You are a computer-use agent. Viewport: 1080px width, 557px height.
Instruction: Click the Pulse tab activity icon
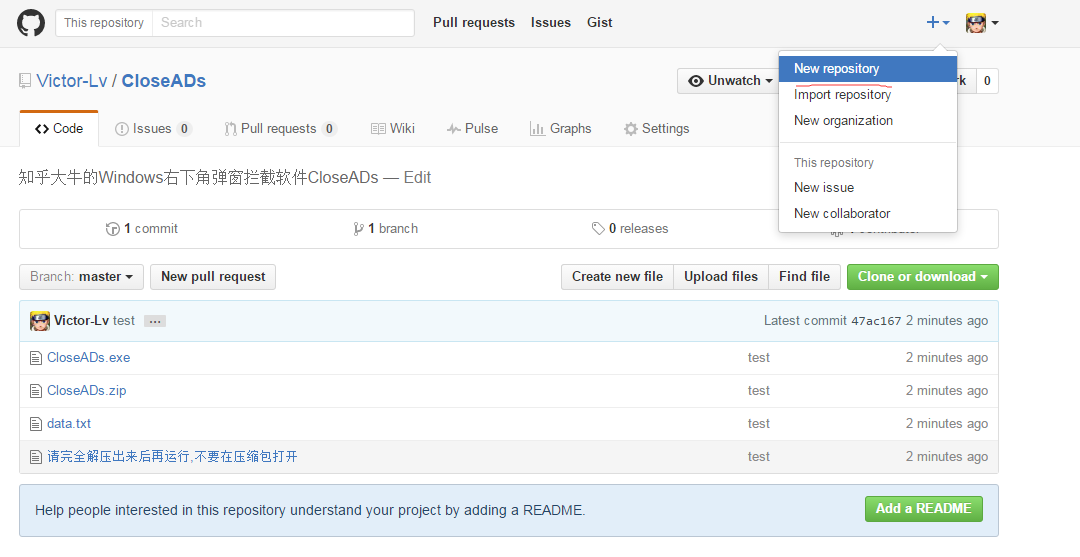pyautogui.click(x=453, y=129)
